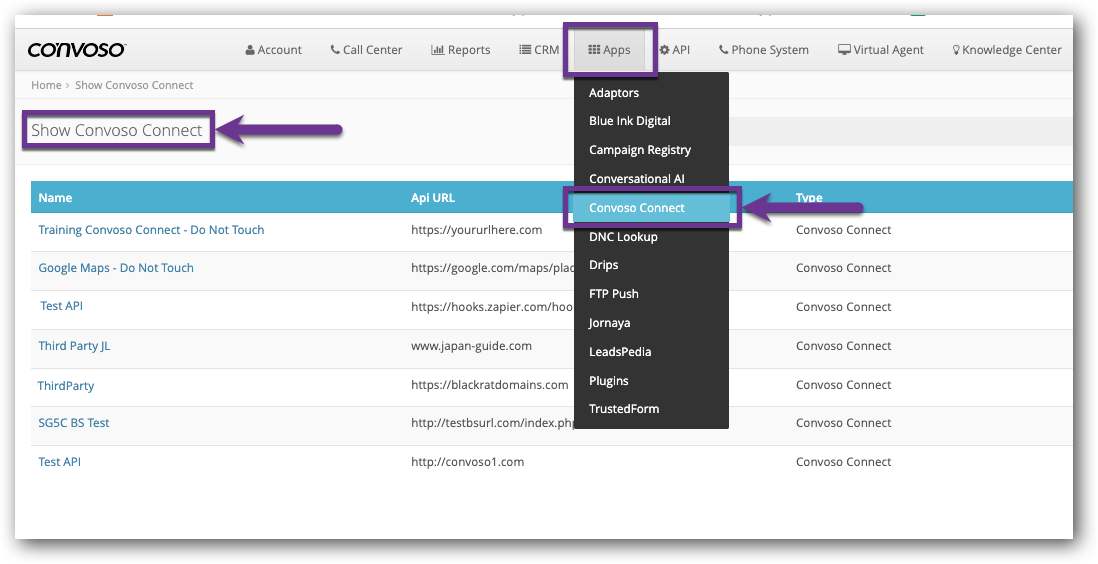Click Type cell in Zapier Test API row
The height and width of the screenshot is (564, 1098).
844,306
